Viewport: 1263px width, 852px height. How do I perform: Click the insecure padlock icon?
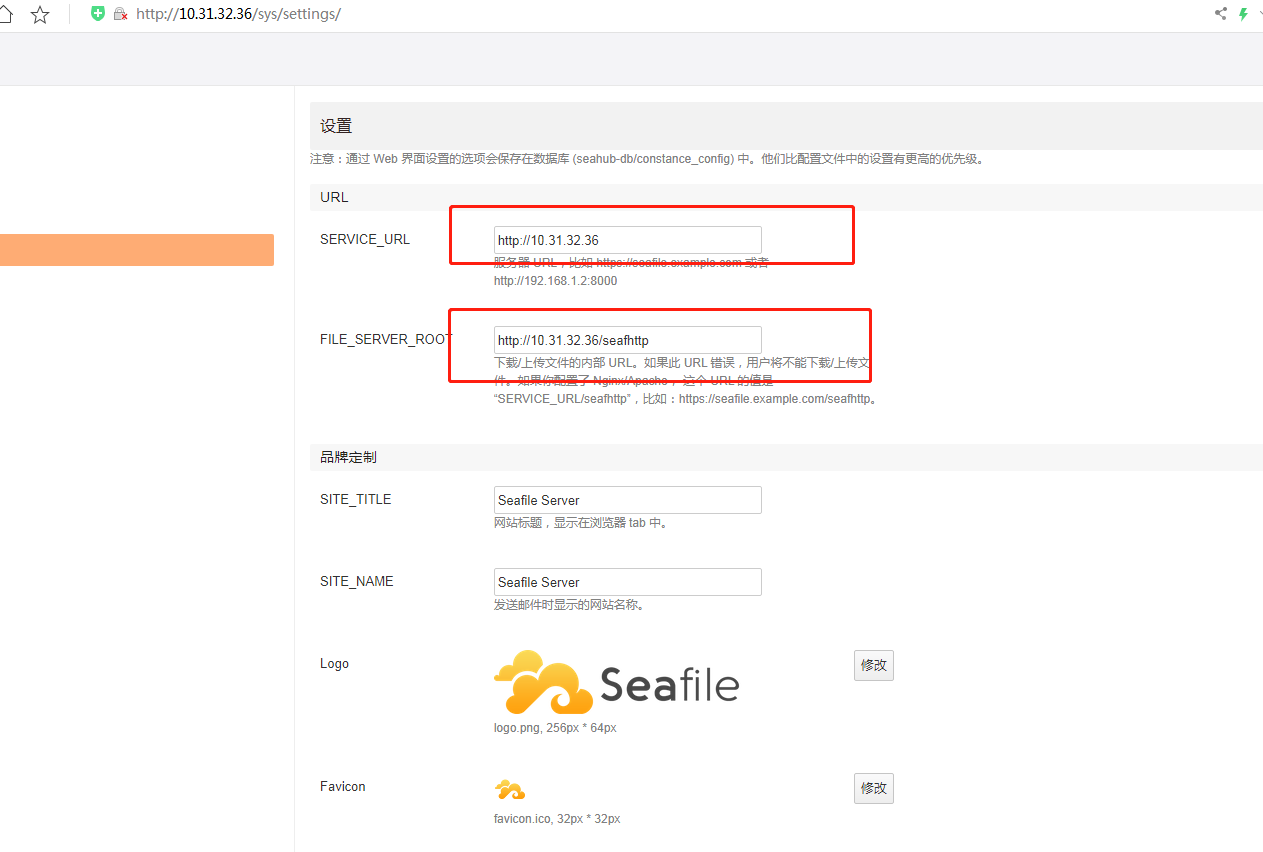[x=120, y=14]
